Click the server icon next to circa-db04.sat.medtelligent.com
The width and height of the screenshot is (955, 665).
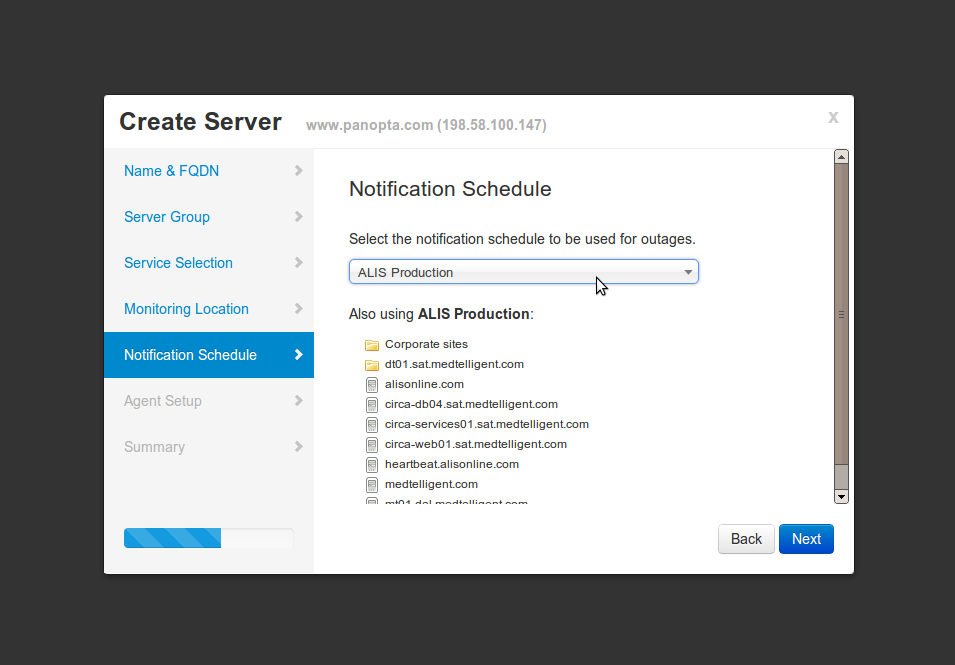(x=371, y=403)
